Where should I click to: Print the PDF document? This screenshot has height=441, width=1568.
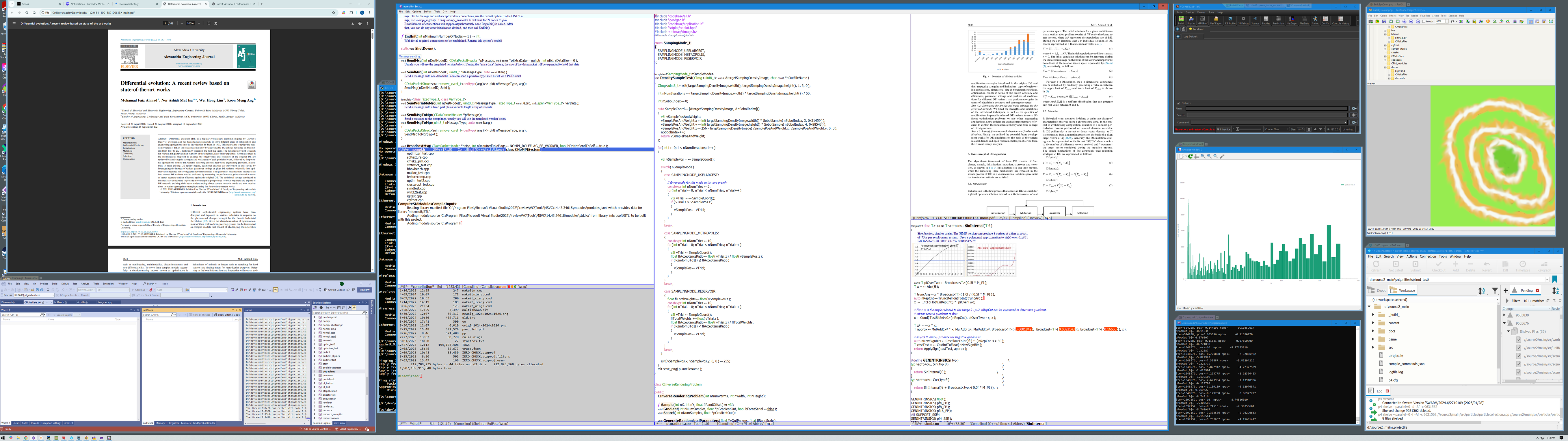point(360,23)
